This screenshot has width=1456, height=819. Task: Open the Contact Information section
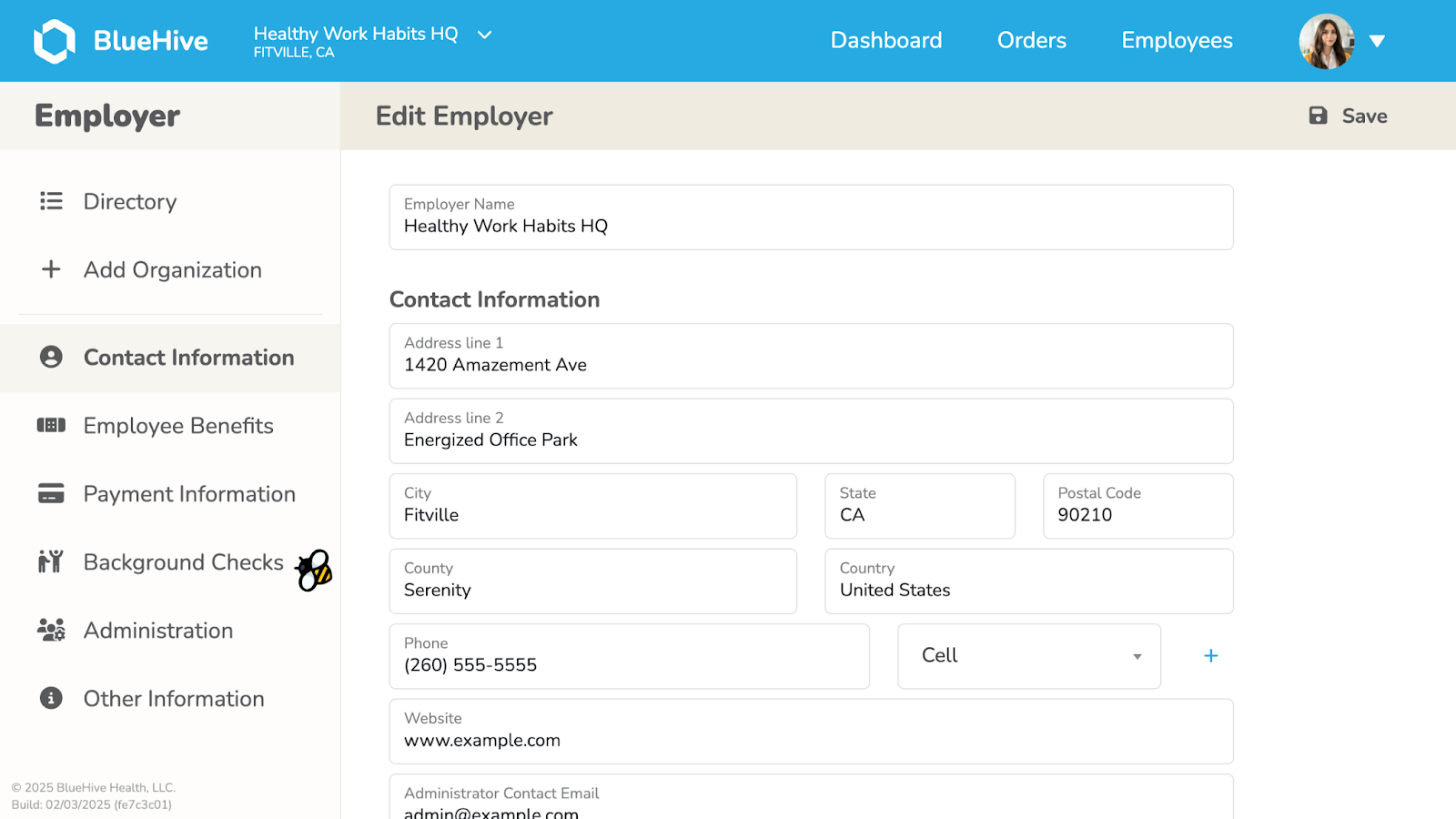(x=170, y=358)
